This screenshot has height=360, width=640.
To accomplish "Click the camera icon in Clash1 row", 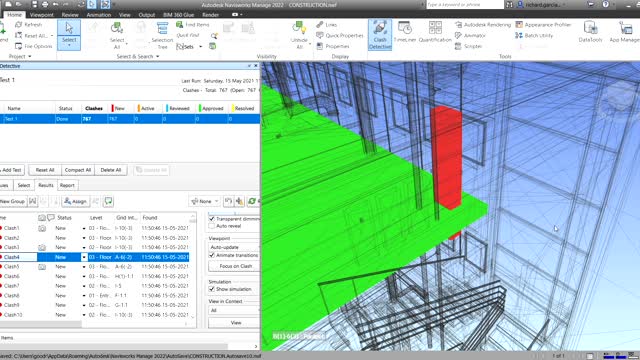I will (x=42, y=228).
